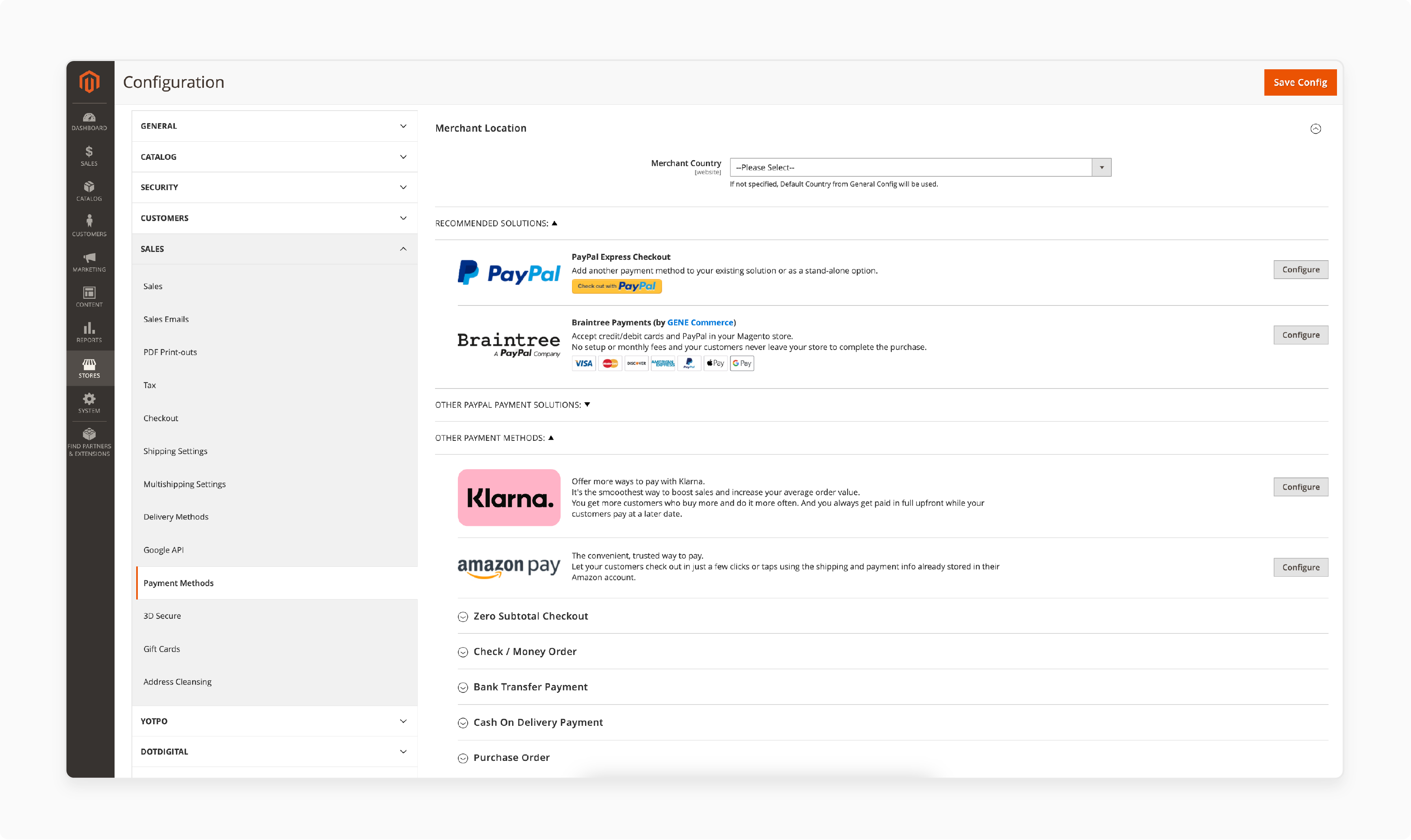
Task: Expand Check / Money Order section
Action: (517, 651)
